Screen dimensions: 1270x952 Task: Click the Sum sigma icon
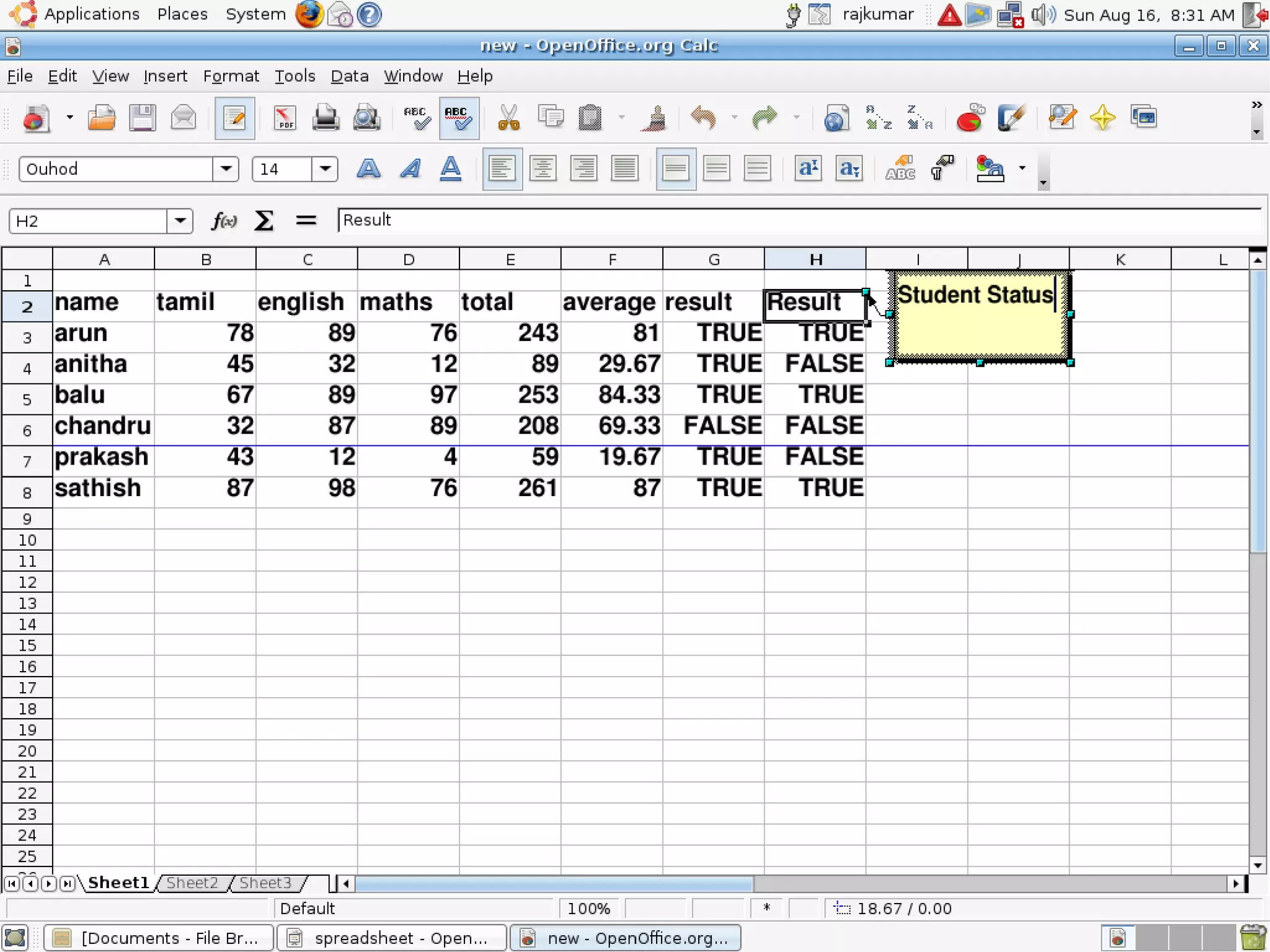click(264, 221)
